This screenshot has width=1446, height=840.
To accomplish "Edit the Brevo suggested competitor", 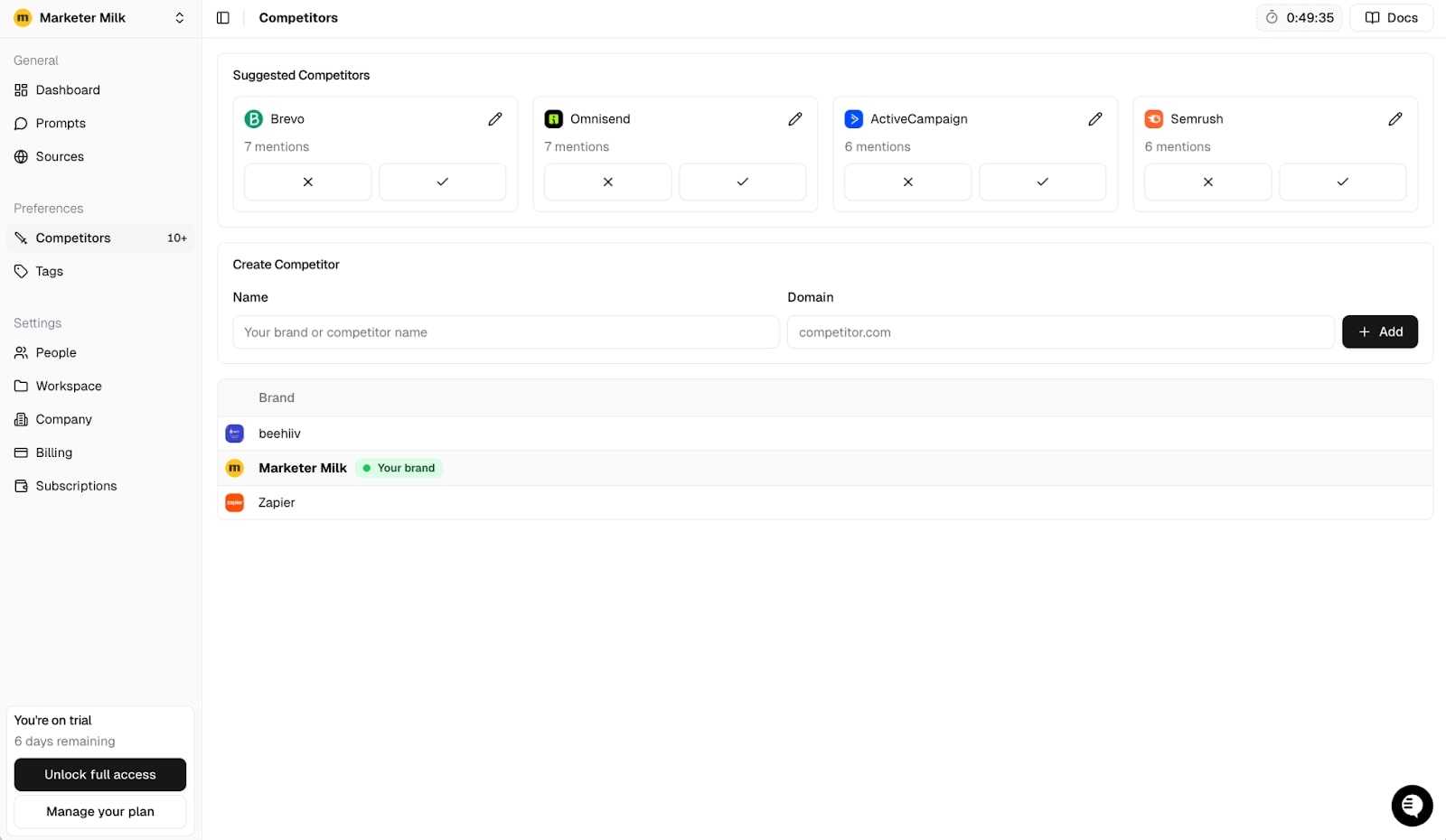I will tap(495, 119).
